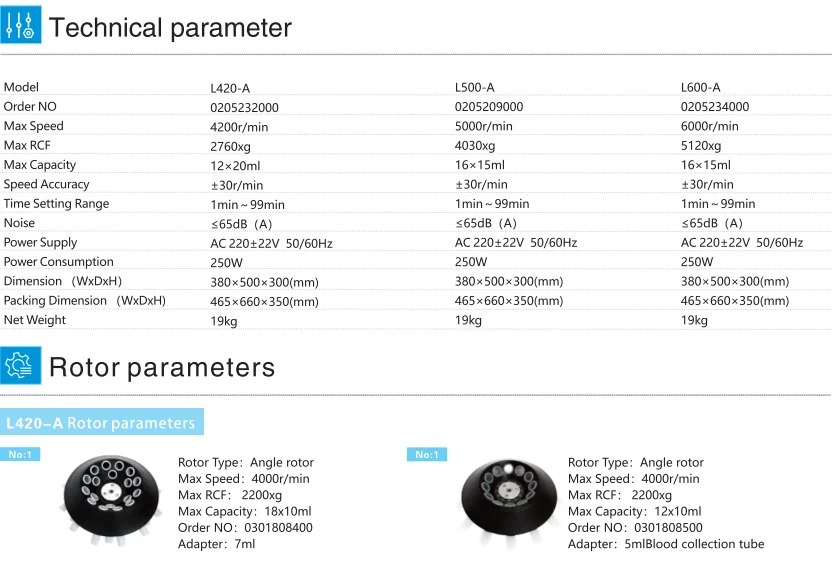The height and width of the screenshot is (568, 832).
Task: Click order number 0205234000
Action: point(715,107)
